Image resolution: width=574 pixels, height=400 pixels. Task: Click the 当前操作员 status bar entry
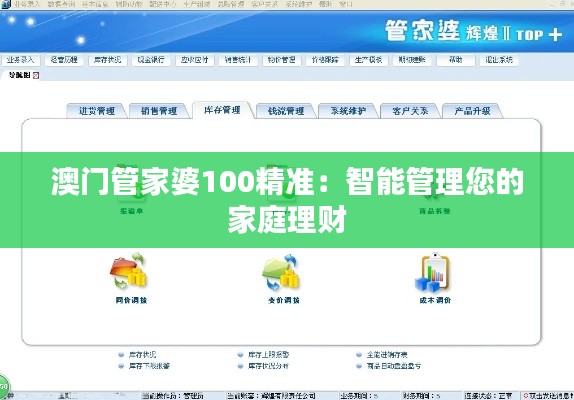pyautogui.click(x=173, y=396)
